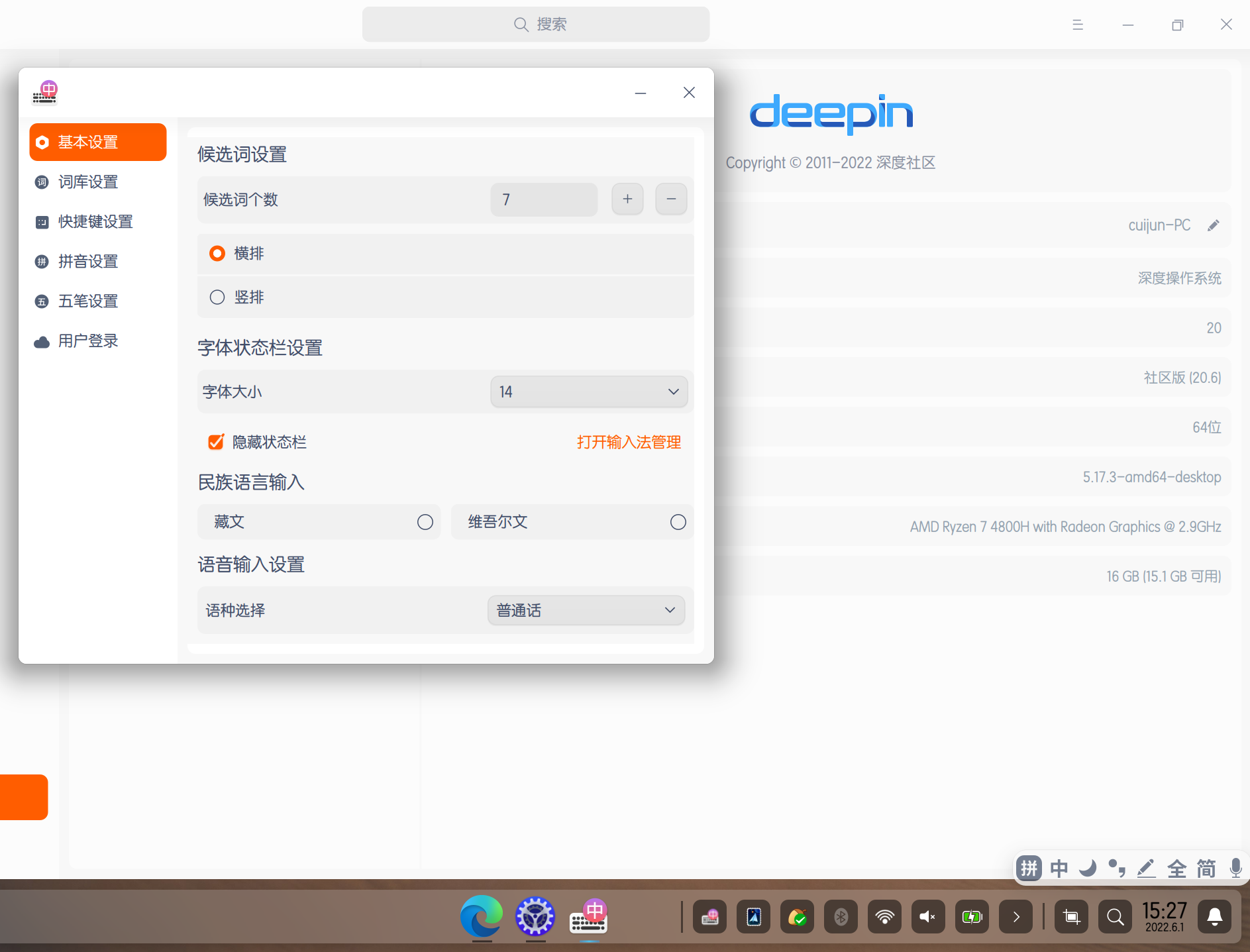
Task: Open the 语种选择 dropdown showing 普通话
Action: point(586,610)
